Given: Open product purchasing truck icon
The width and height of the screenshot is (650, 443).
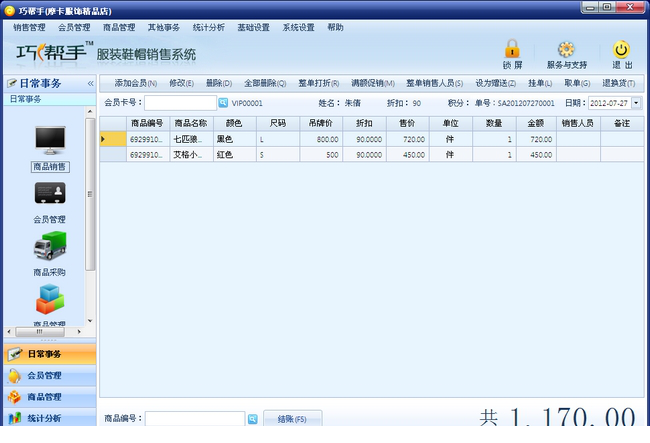Looking at the screenshot, I should pos(50,246).
